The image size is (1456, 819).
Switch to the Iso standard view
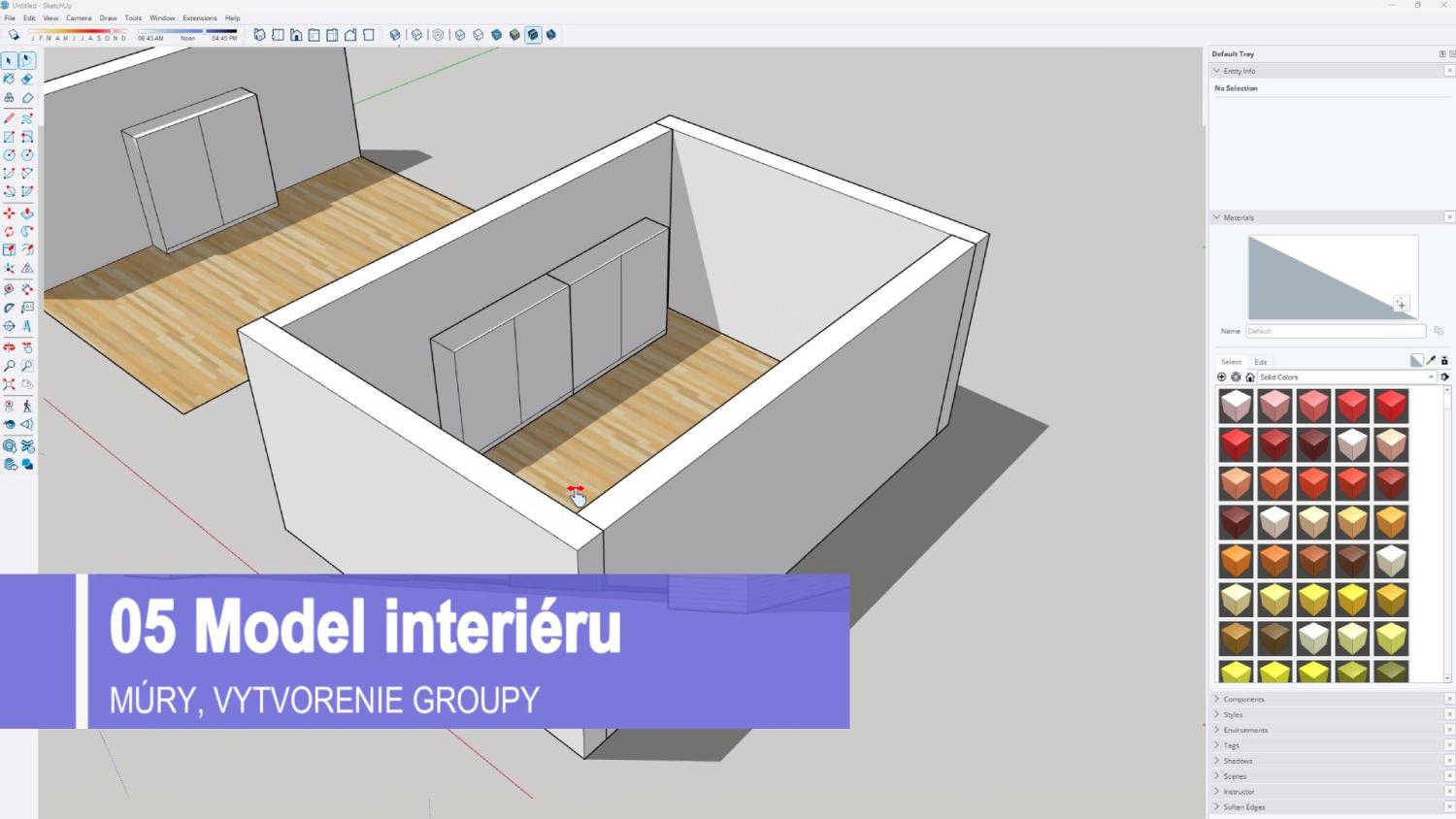[259, 35]
